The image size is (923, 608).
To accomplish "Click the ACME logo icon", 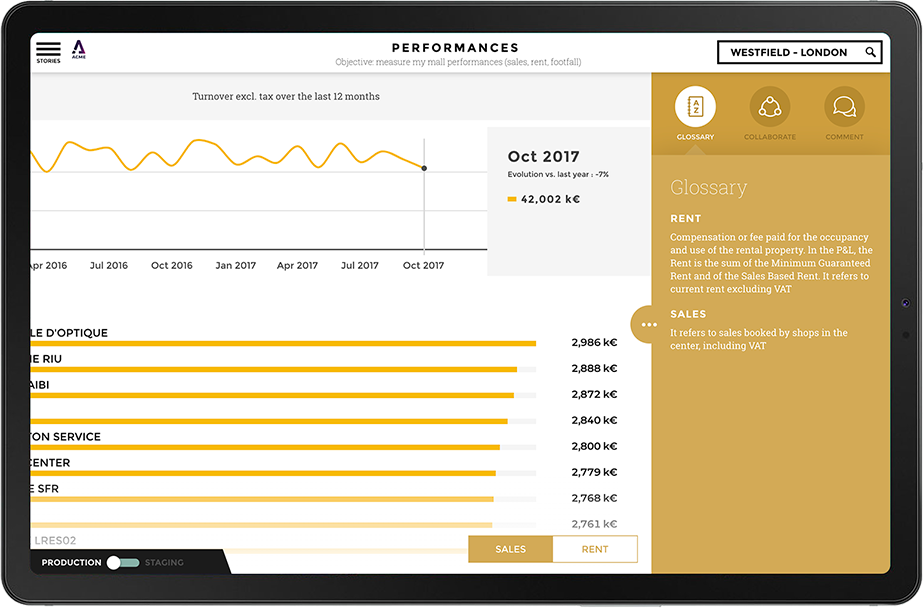I will 78,49.
